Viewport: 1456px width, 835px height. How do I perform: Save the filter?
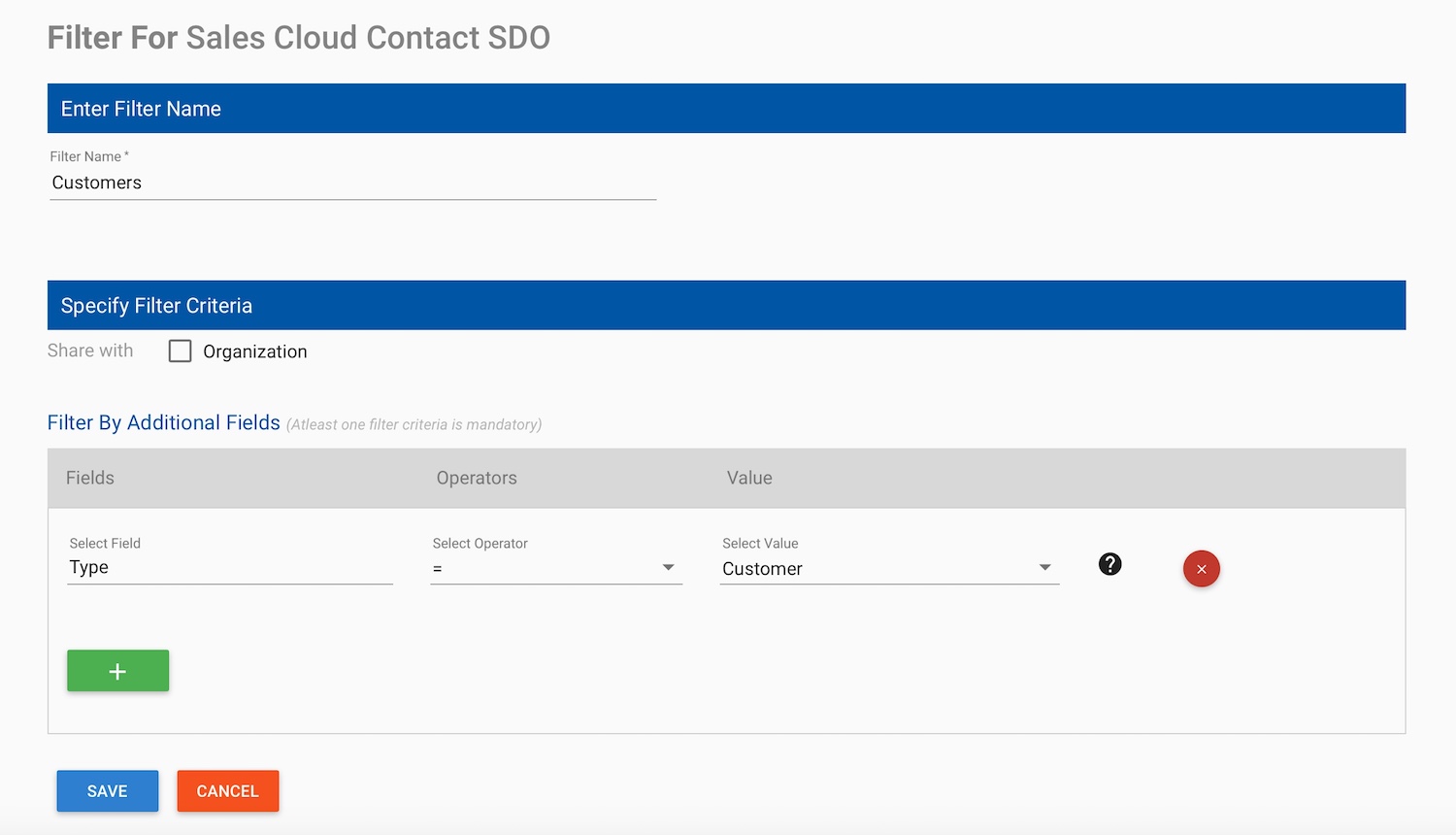coord(108,790)
